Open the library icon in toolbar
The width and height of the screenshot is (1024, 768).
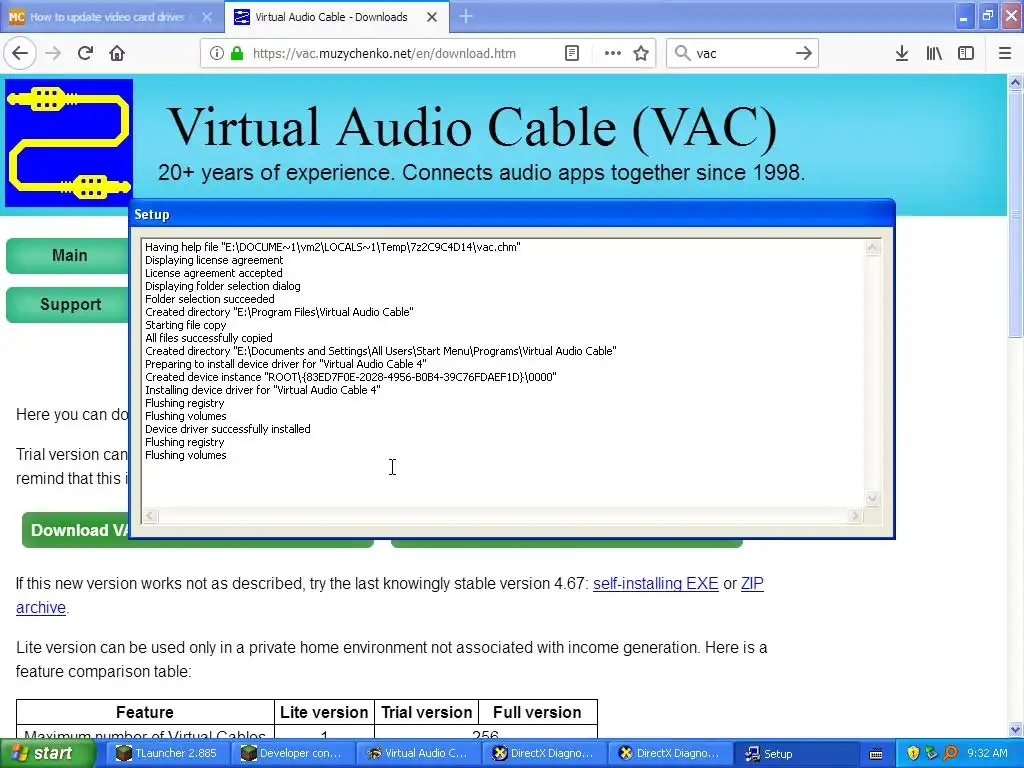click(934, 53)
